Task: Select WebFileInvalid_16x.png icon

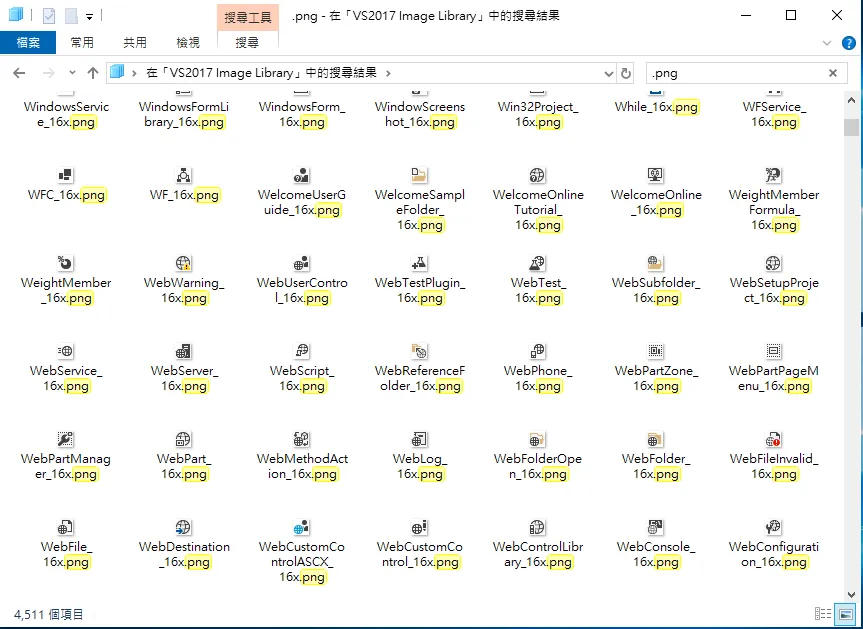Action: coord(773,440)
